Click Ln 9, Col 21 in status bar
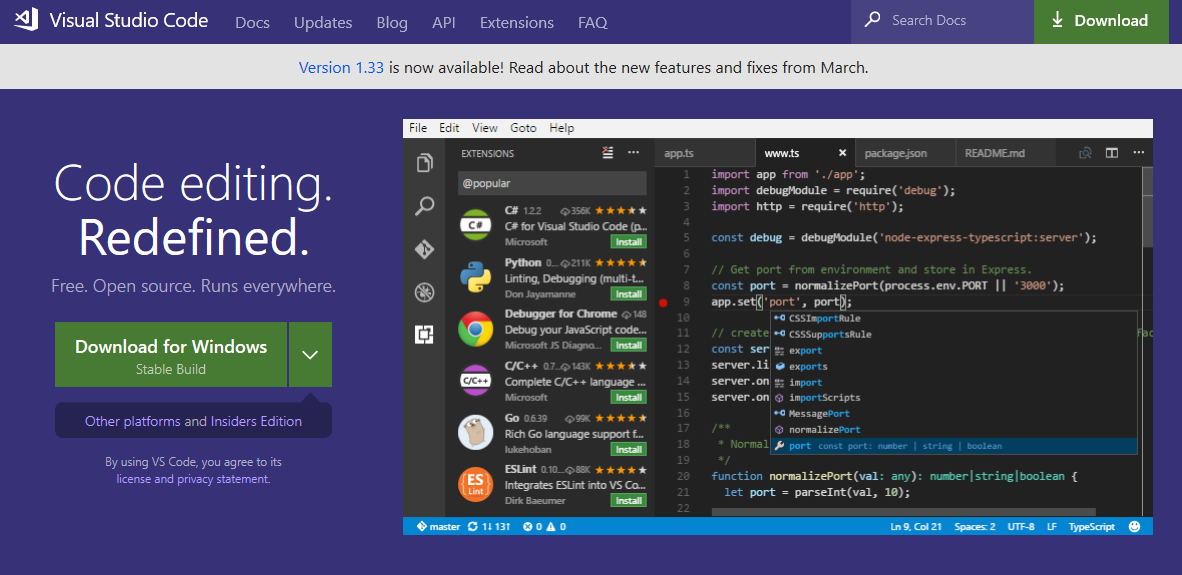The width and height of the screenshot is (1182, 575). pos(916,527)
